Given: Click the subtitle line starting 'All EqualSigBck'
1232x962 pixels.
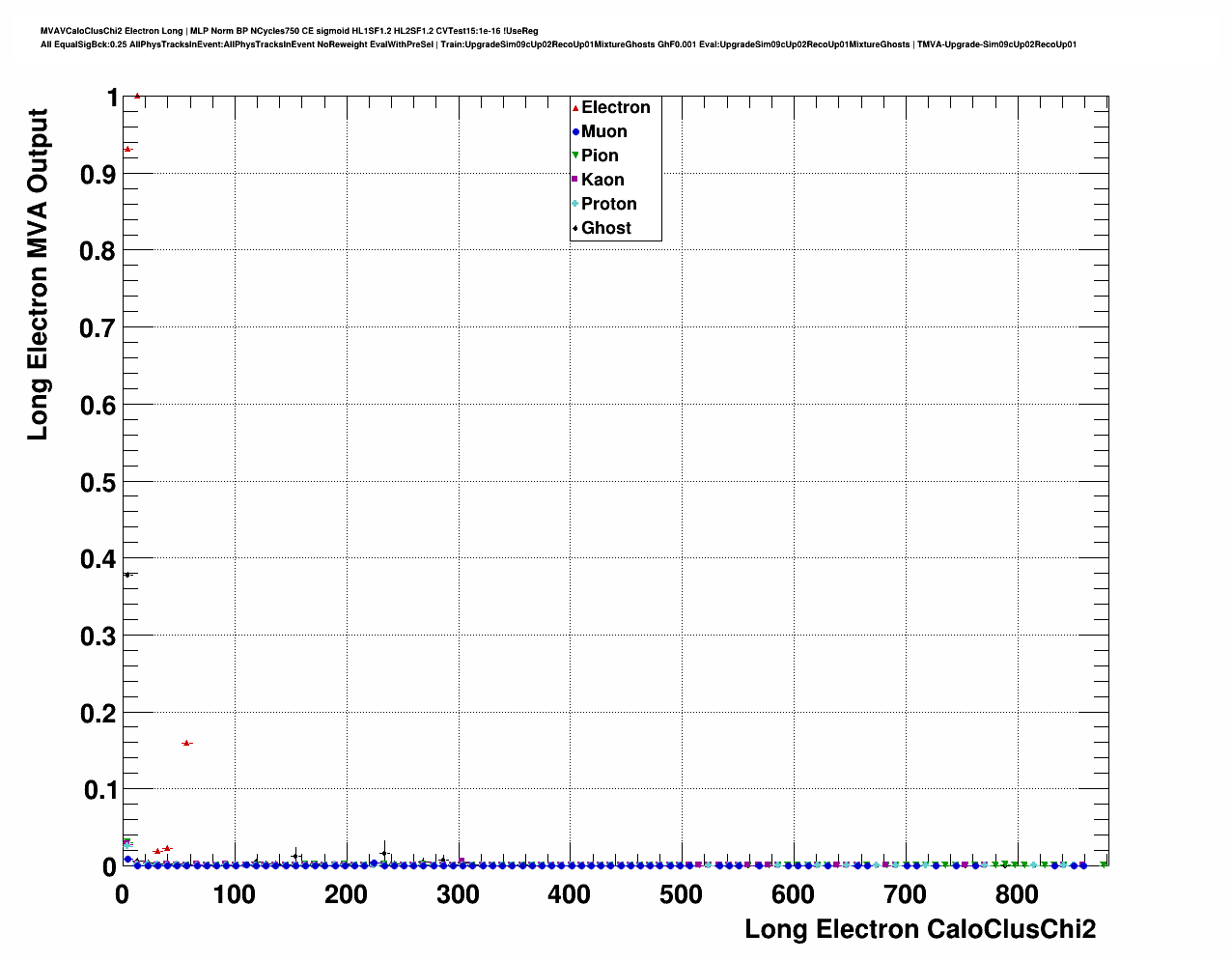Looking at the screenshot, I should pyautogui.click(x=558, y=44).
